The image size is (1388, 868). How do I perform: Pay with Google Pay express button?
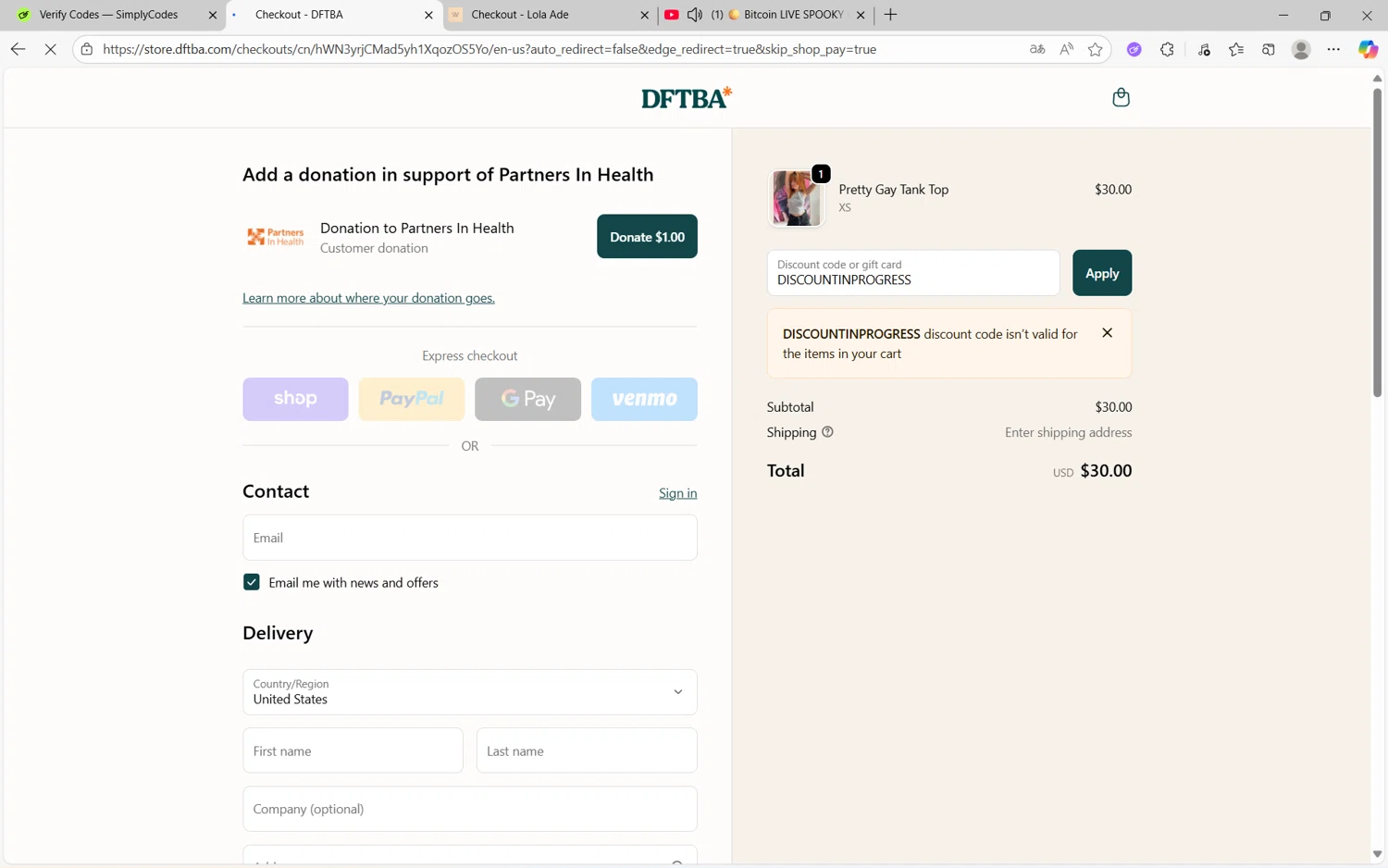pyautogui.click(x=528, y=399)
